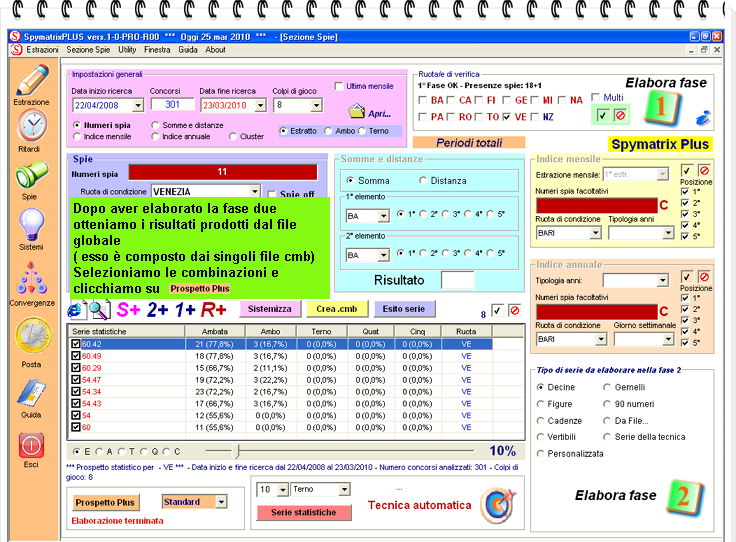This screenshot has height=542, width=736.
Task: Click the magnifier document icon
Action: pyautogui.click(x=100, y=310)
